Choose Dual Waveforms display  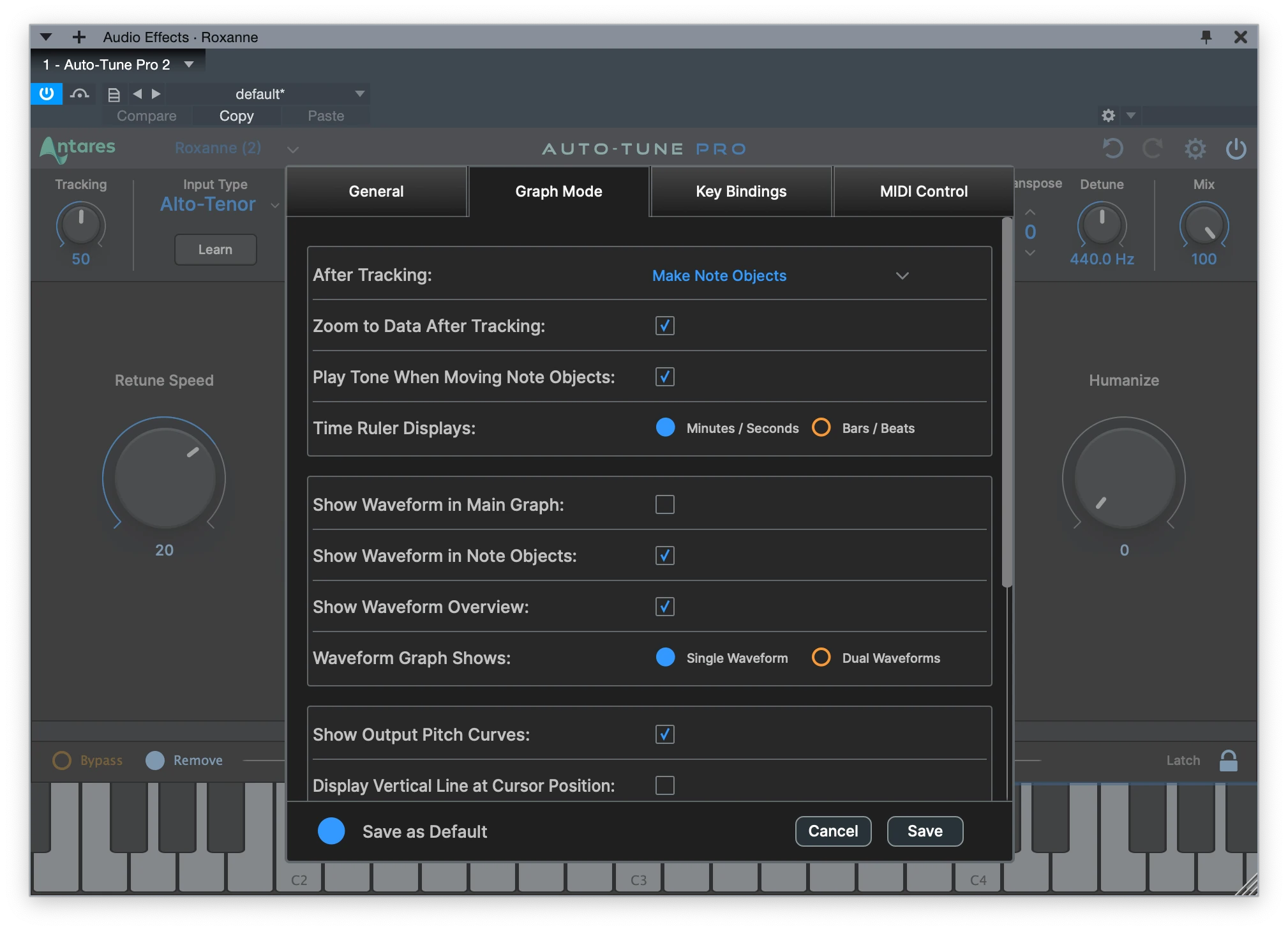(x=821, y=657)
